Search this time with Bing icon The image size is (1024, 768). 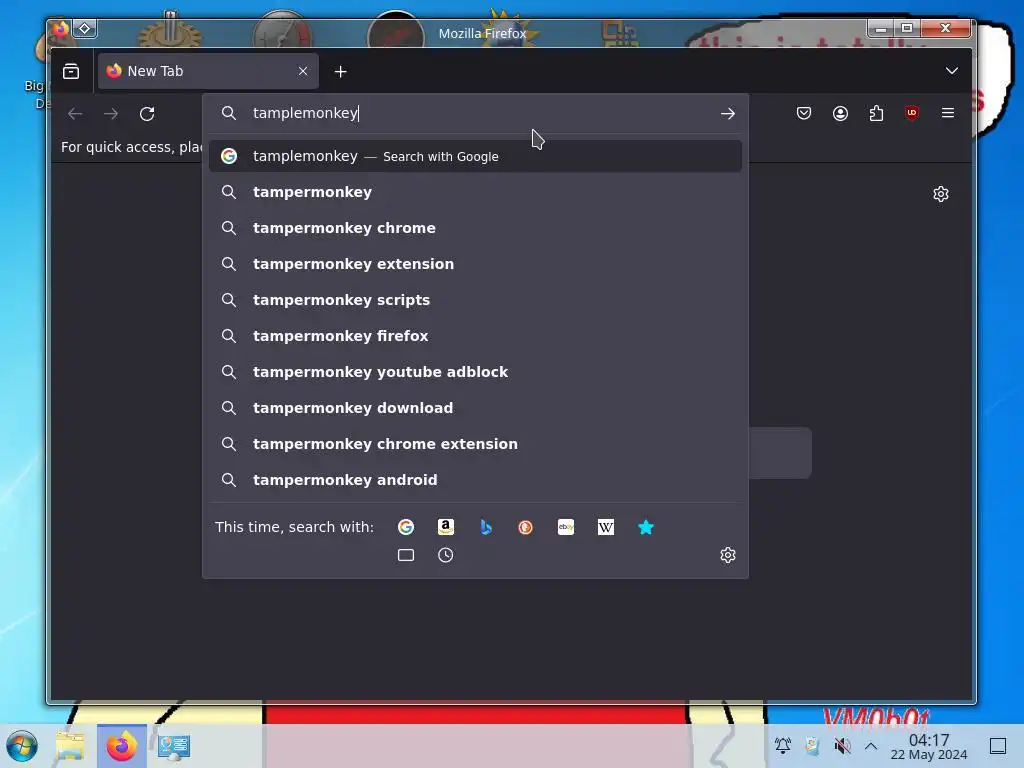point(486,527)
